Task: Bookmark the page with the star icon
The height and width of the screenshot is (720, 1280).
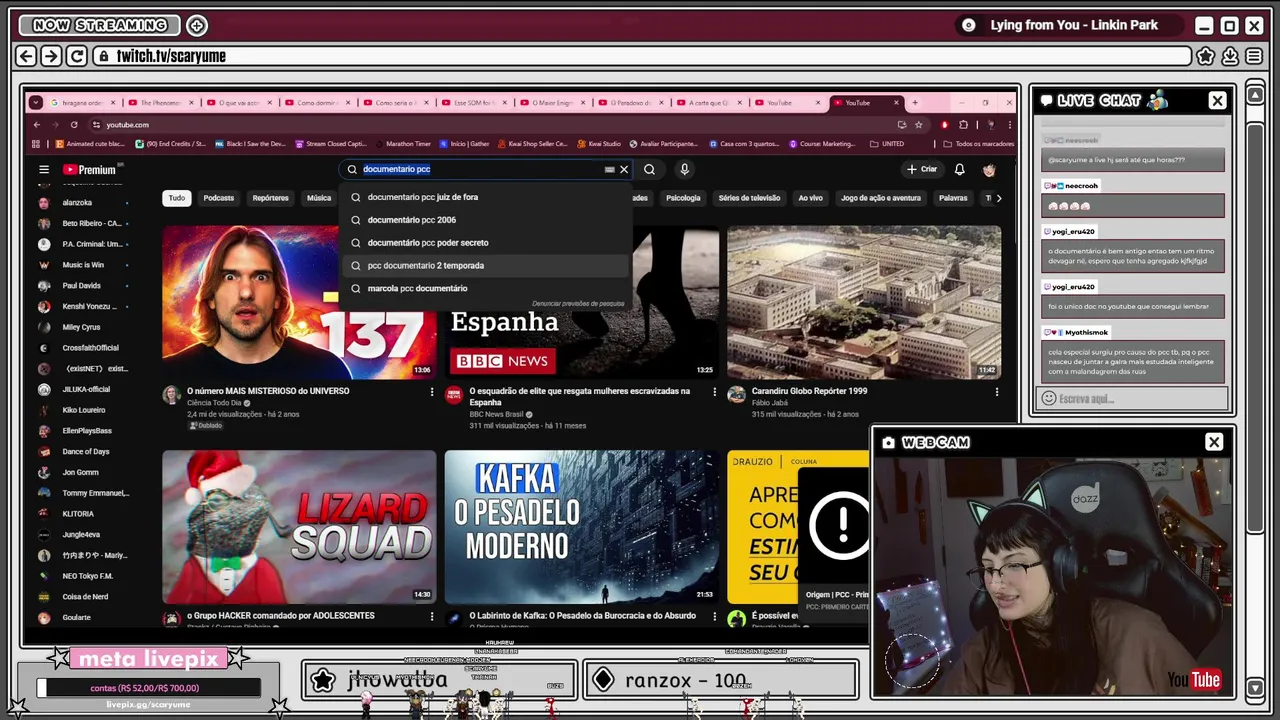Action: 918,125
